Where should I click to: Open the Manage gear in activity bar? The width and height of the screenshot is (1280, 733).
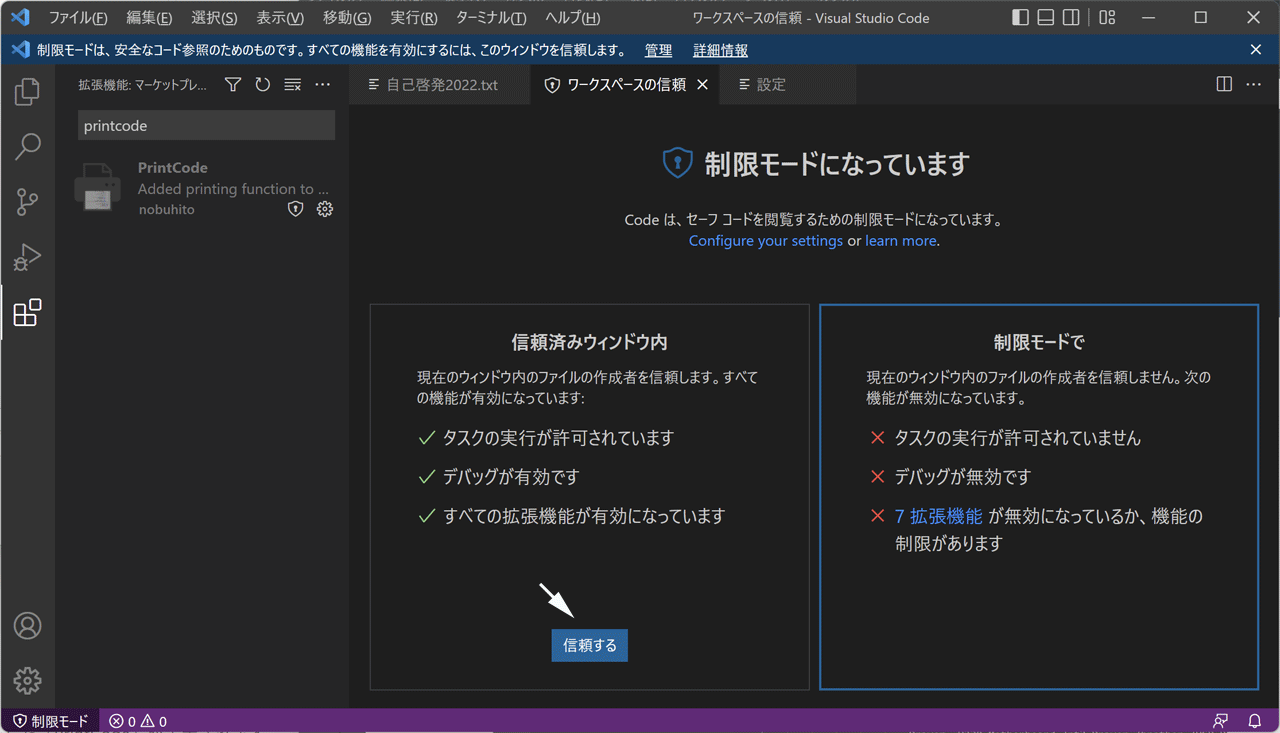pyautogui.click(x=27, y=680)
